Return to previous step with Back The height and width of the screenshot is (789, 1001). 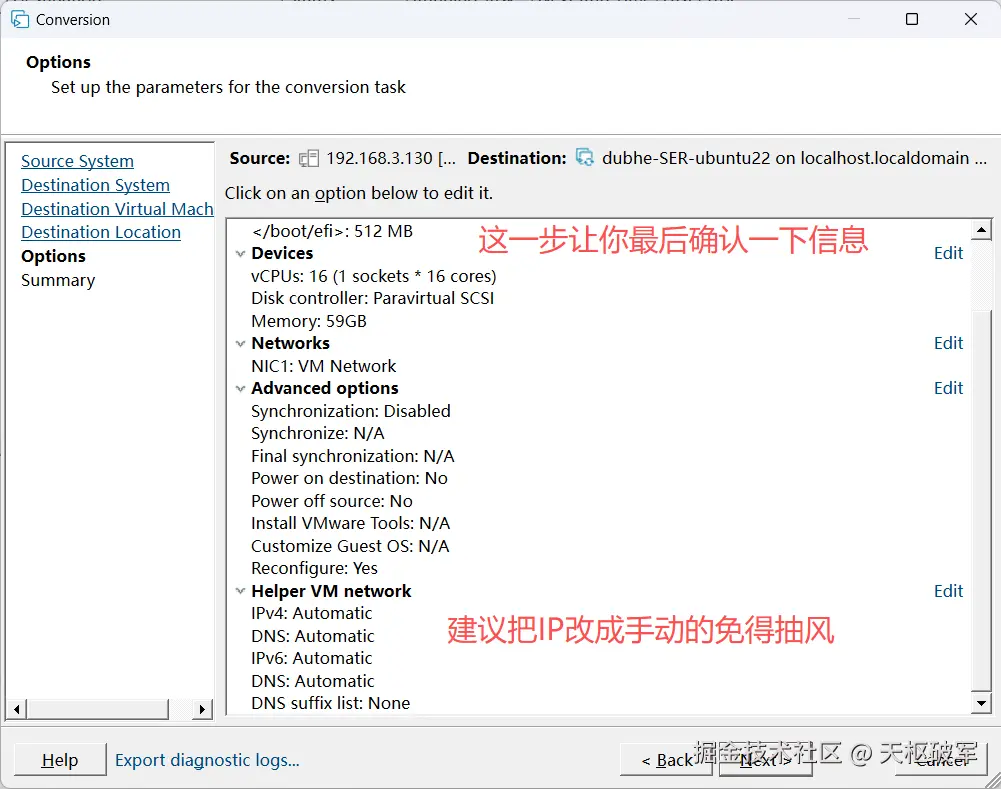point(666,760)
